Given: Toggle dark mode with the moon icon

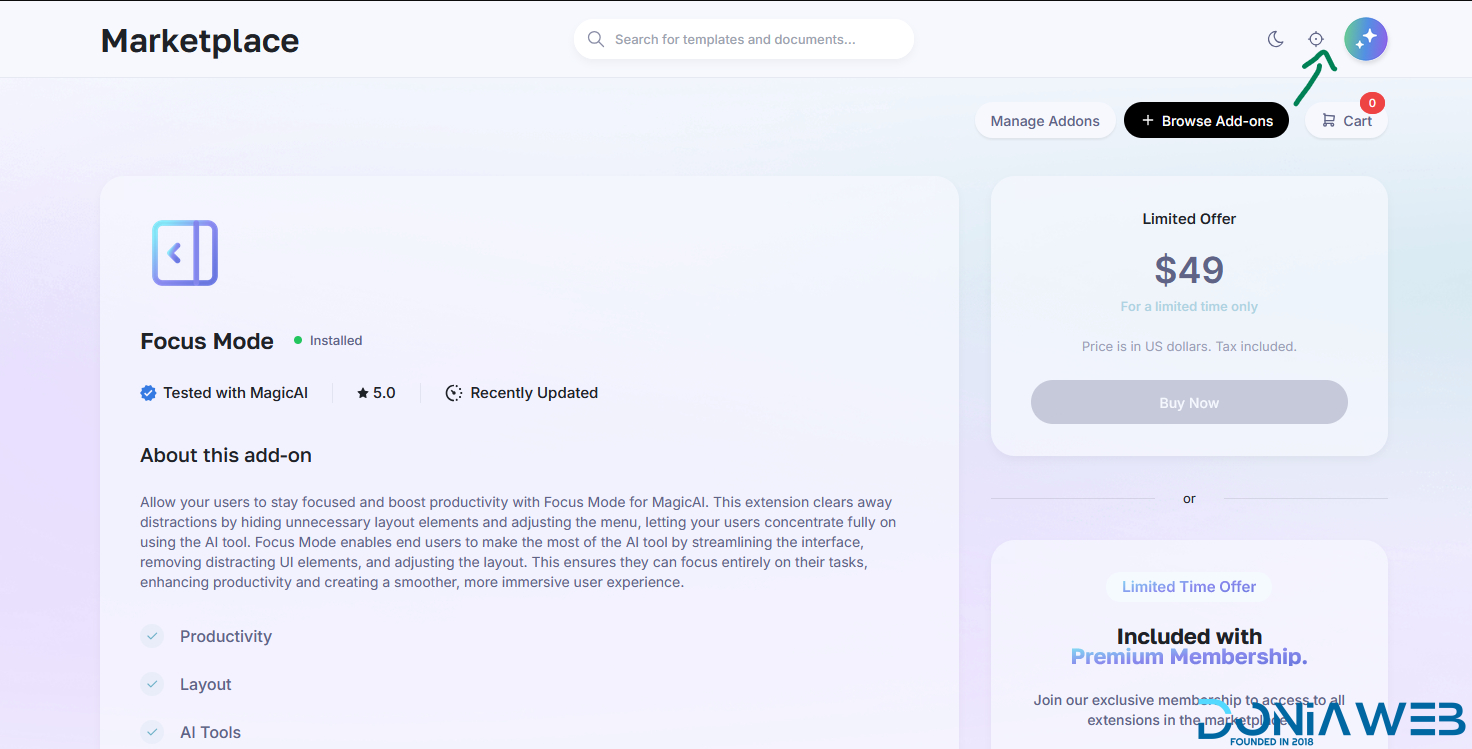Looking at the screenshot, I should pyautogui.click(x=1275, y=39).
